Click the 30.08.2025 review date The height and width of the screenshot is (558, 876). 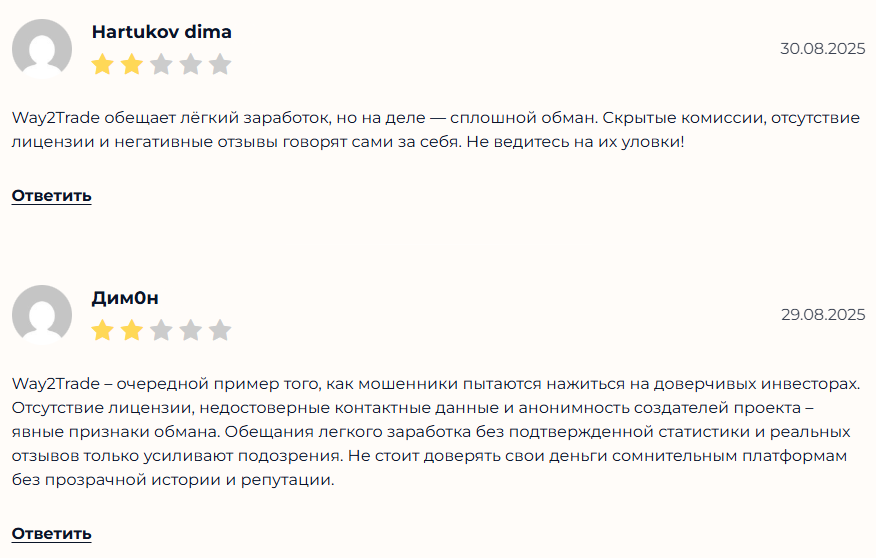[x=822, y=49]
